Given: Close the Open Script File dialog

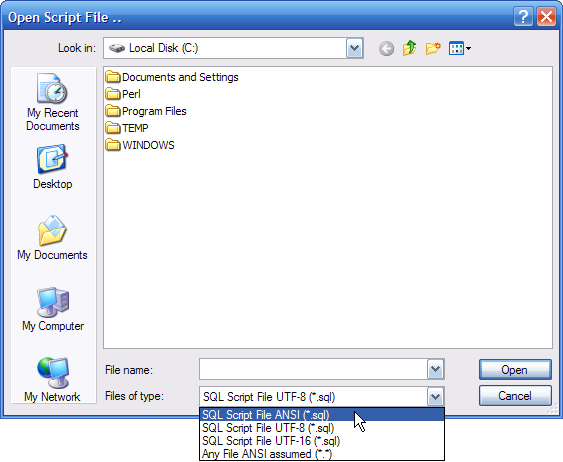Looking at the screenshot, I should [x=546, y=17].
